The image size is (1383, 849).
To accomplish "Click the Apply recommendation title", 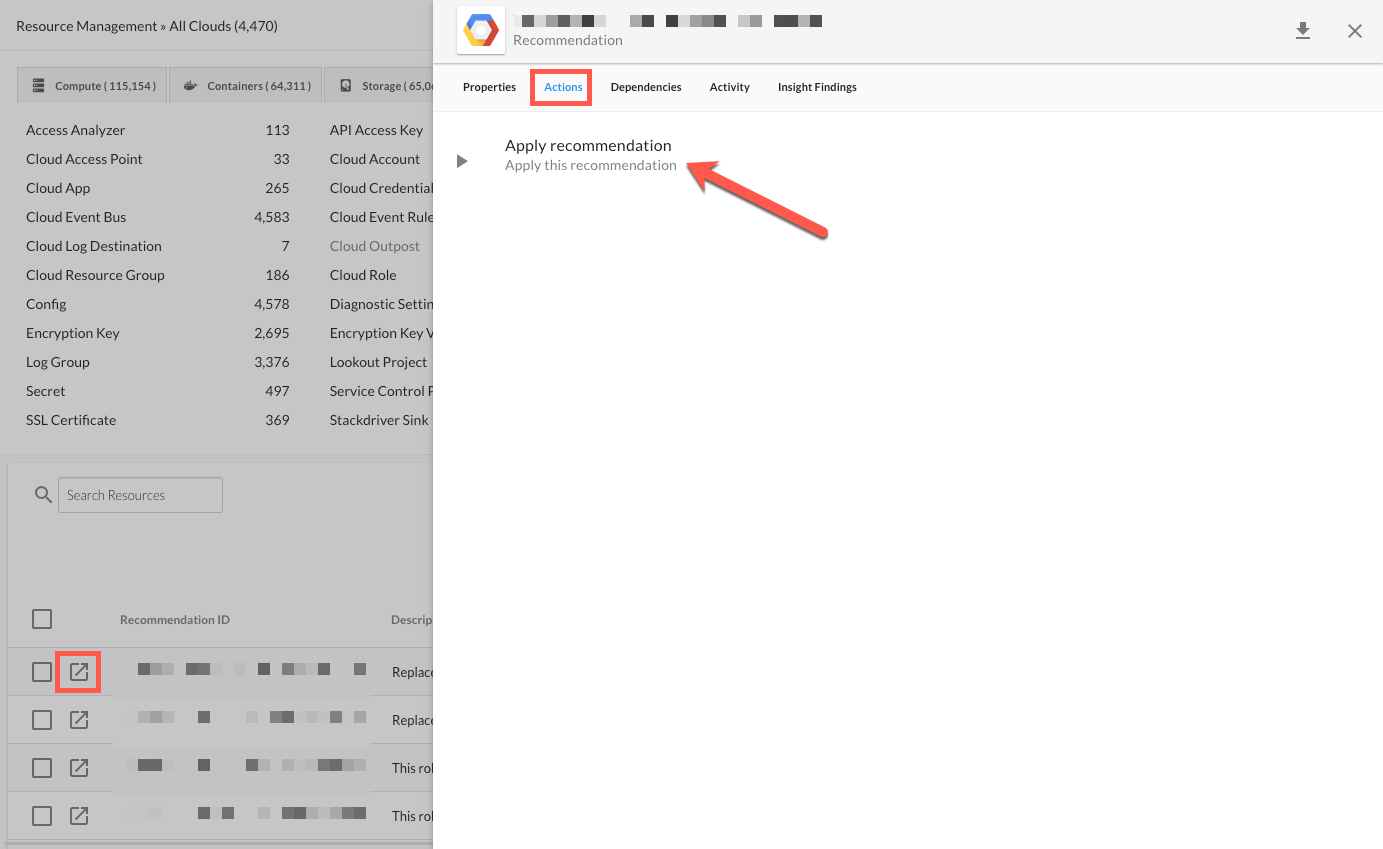I will point(588,145).
